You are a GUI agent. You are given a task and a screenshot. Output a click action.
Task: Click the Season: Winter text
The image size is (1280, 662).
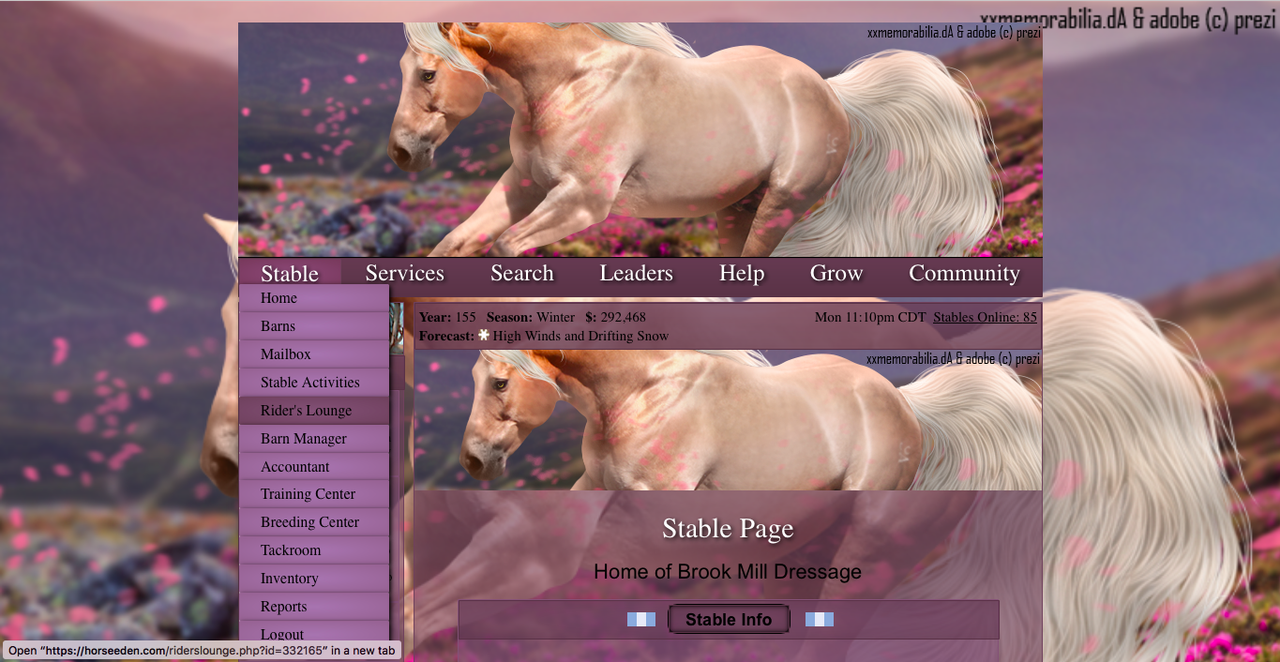[530, 317]
